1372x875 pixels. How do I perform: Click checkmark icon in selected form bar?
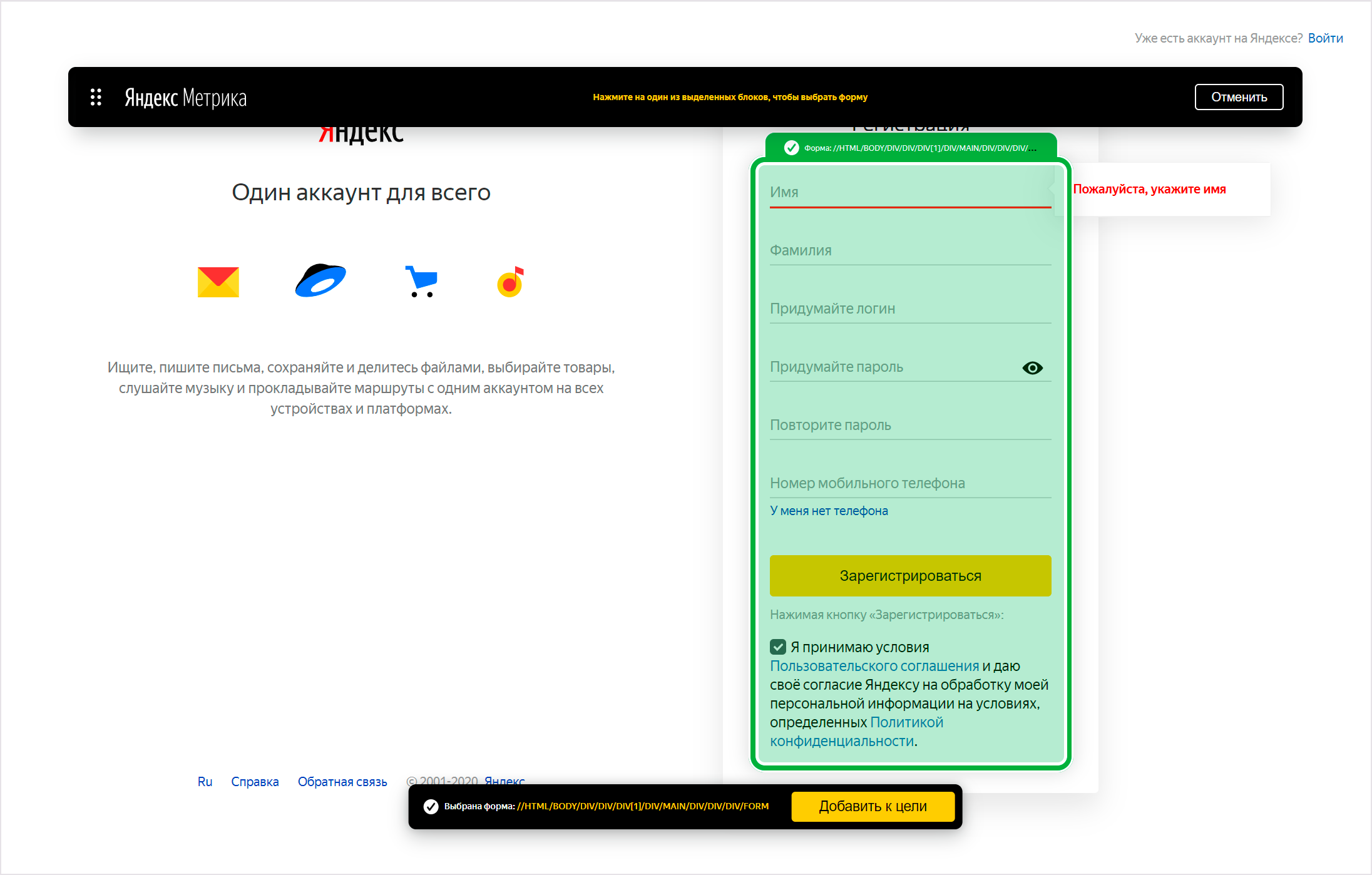click(x=431, y=806)
